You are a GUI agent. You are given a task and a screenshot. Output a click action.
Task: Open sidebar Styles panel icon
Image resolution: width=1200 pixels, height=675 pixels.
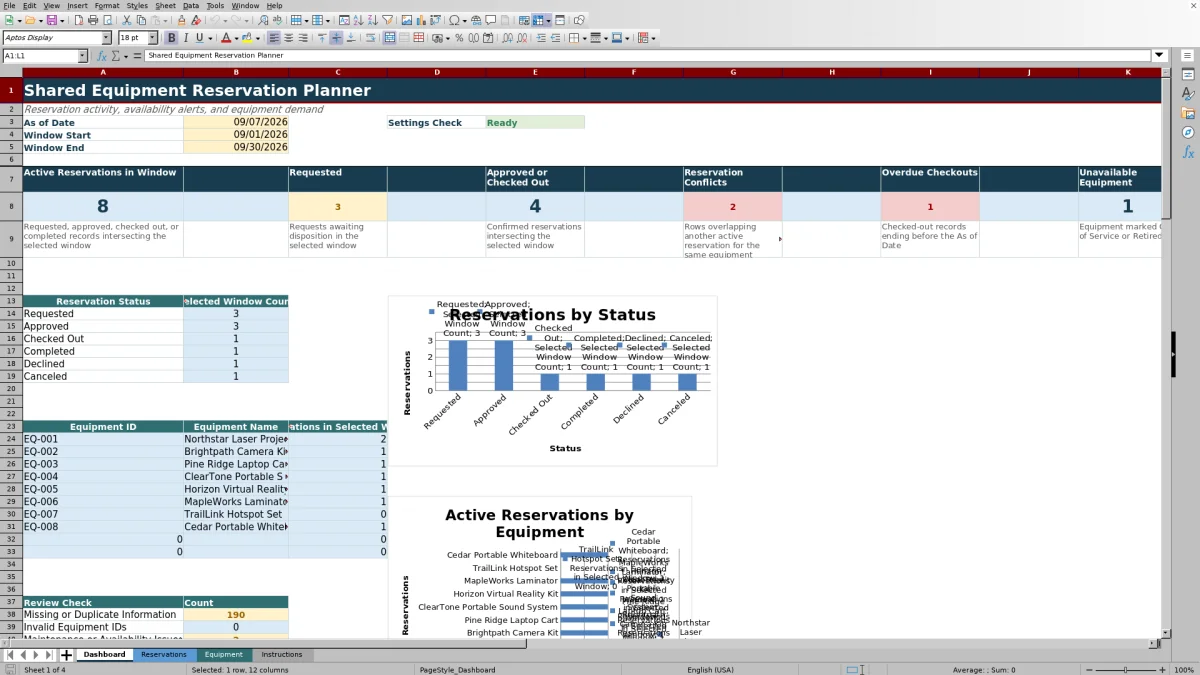(x=1188, y=94)
